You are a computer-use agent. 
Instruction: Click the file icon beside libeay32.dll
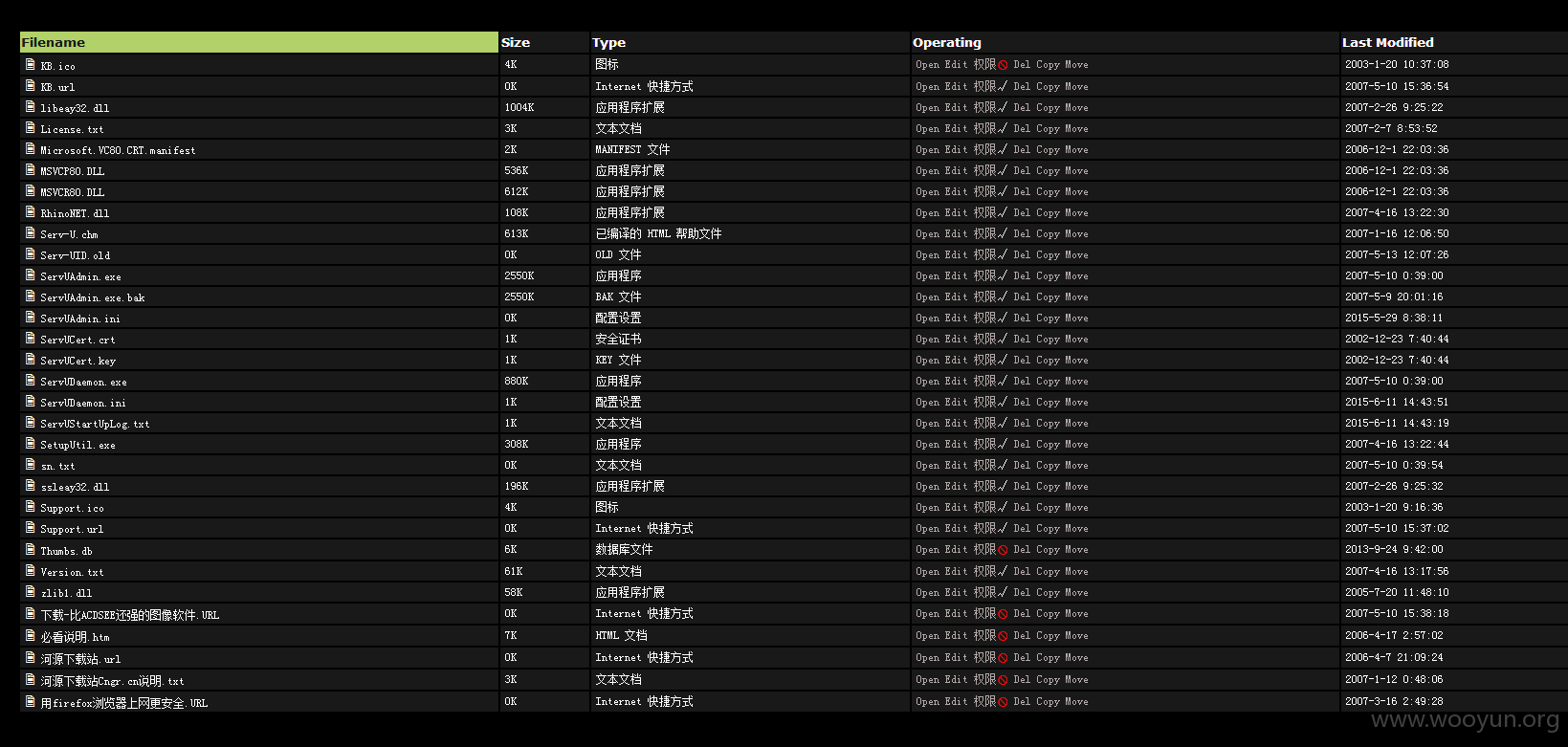31,106
